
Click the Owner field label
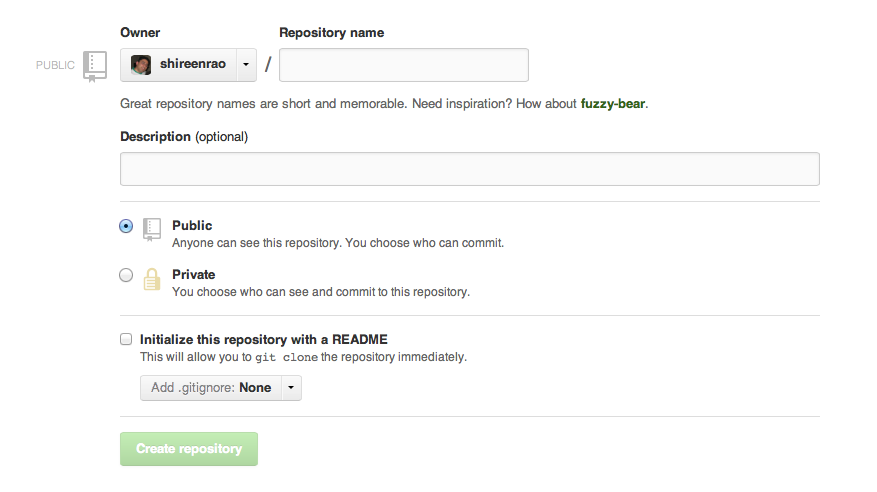[140, 33]
